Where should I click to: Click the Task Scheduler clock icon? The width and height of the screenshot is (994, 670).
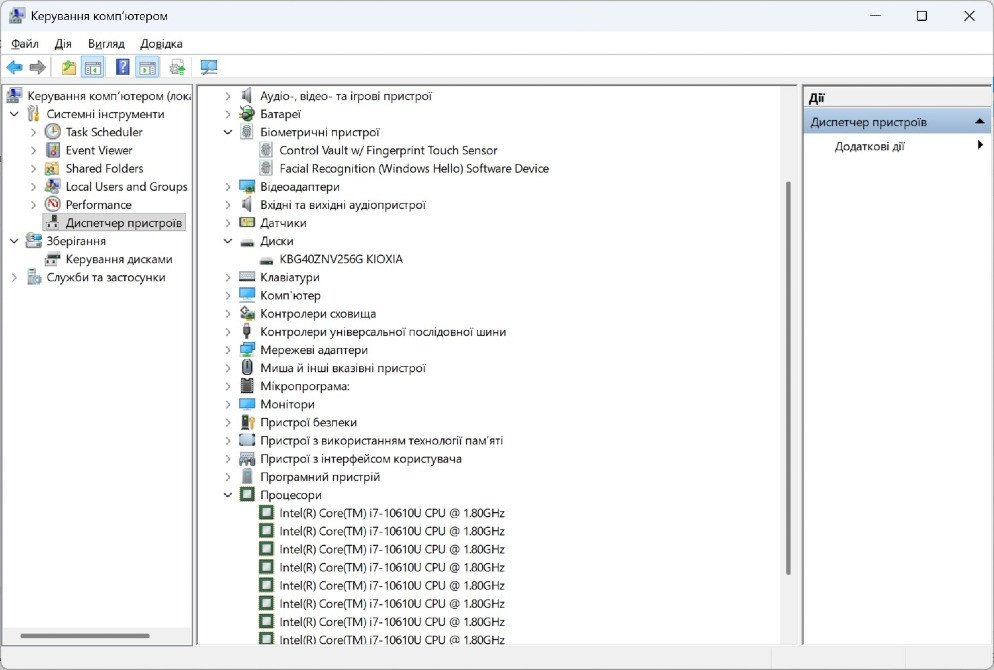[x=53, y=132]
